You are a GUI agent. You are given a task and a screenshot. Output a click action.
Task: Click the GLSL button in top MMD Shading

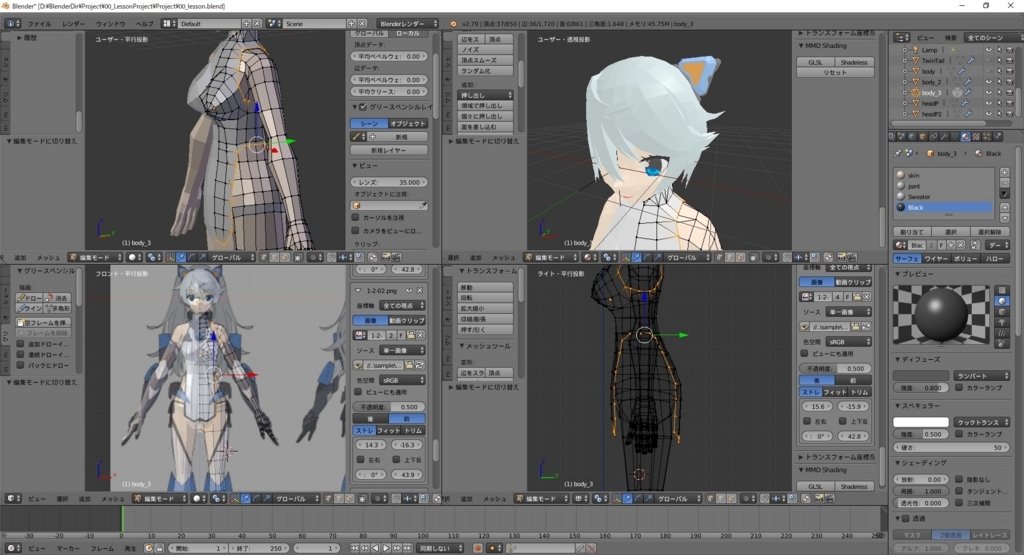[x=816, y=62]
